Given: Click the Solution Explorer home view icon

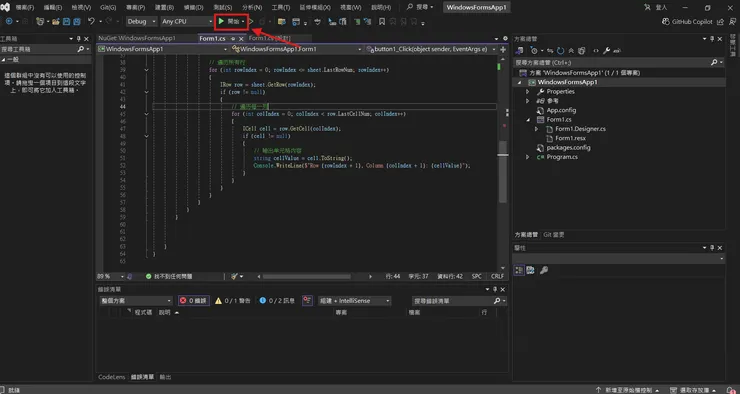Looking at the screenshot, I should tap(519, 50).
